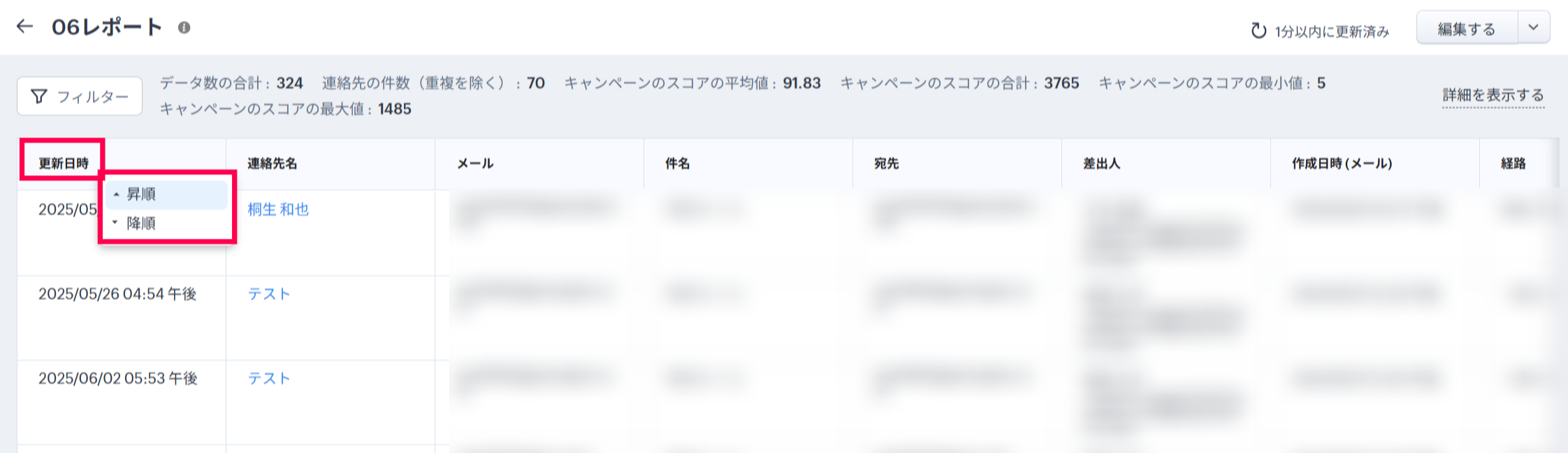The width and height of the screenshot is (1568, 453).
Task: Click the 件名 column header
Action: 677,163
